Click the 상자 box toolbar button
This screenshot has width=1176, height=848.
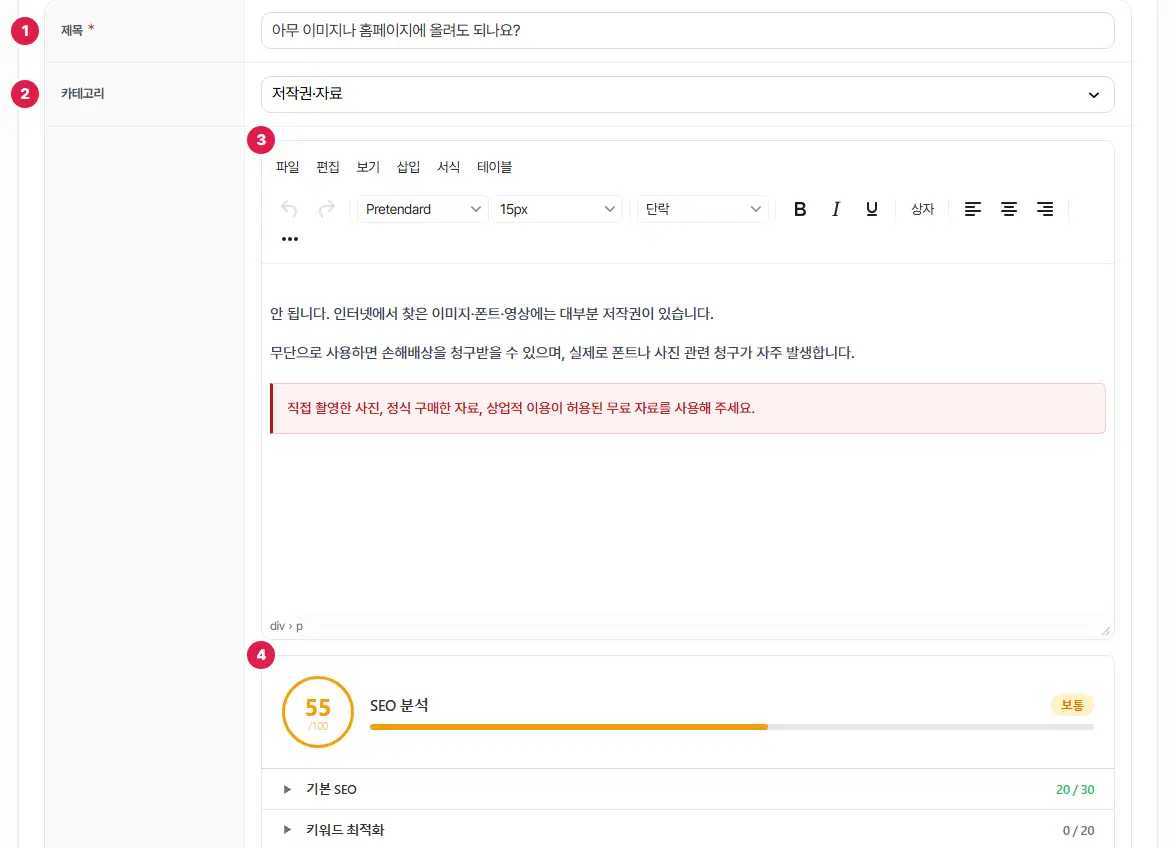tap(922, 209)
